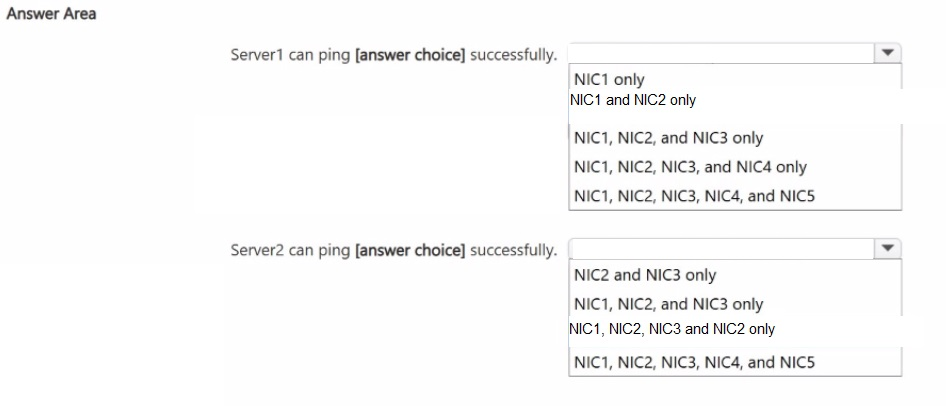The image size is (946, 417).
Task: Open the Server2 dropdown arrow
Action: coord(887,249)
